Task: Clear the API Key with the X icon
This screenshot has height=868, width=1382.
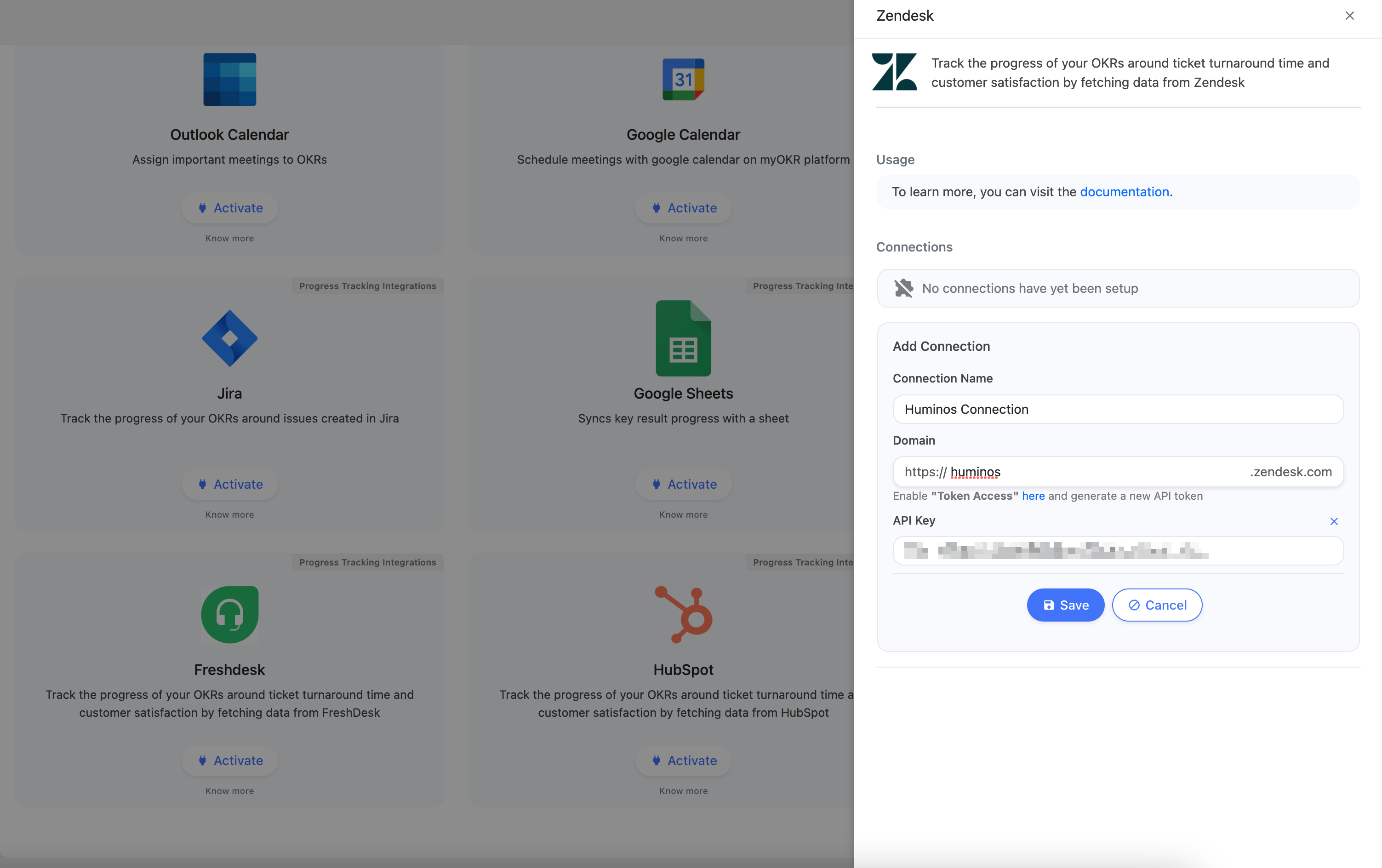Action: click(x=1334, y=521)
